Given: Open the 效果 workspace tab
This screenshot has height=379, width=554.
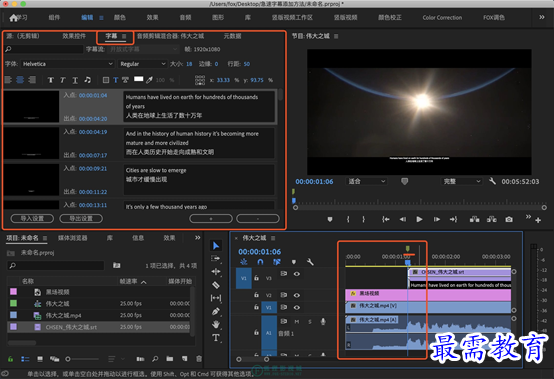Looking at the screenshot, I should tap(152, 17).
